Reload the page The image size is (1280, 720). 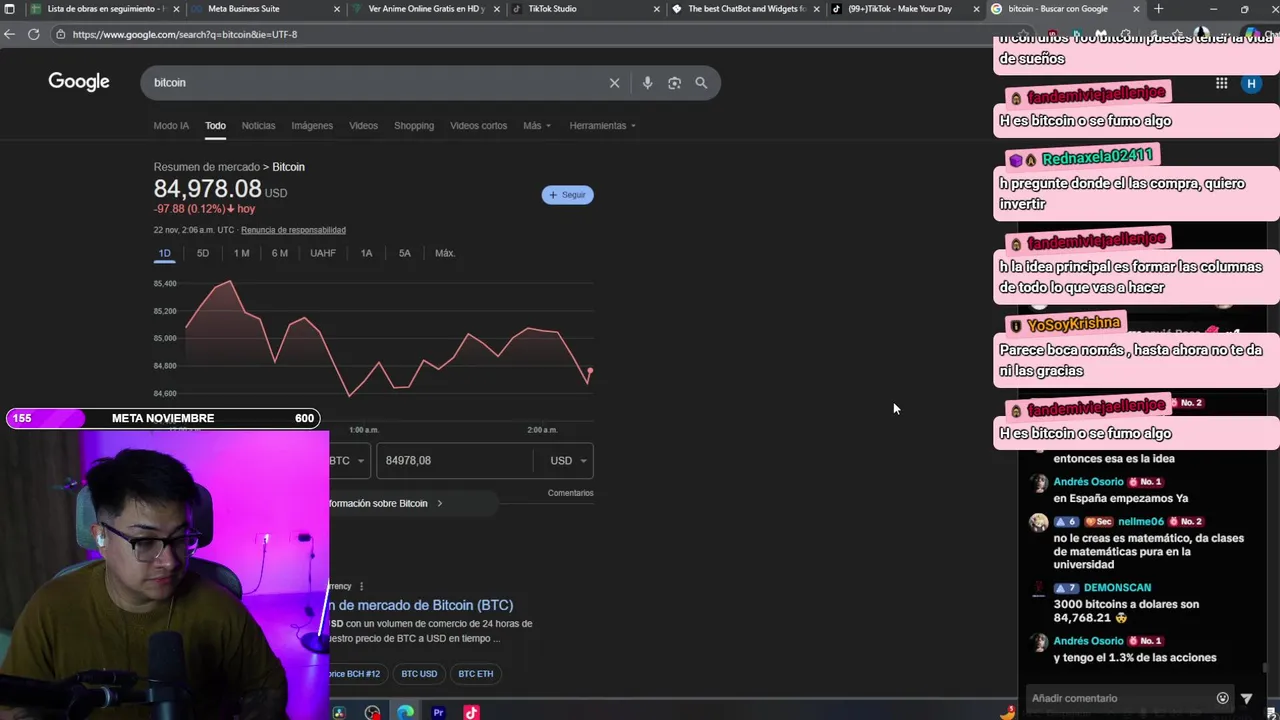[x=33, y=34]
